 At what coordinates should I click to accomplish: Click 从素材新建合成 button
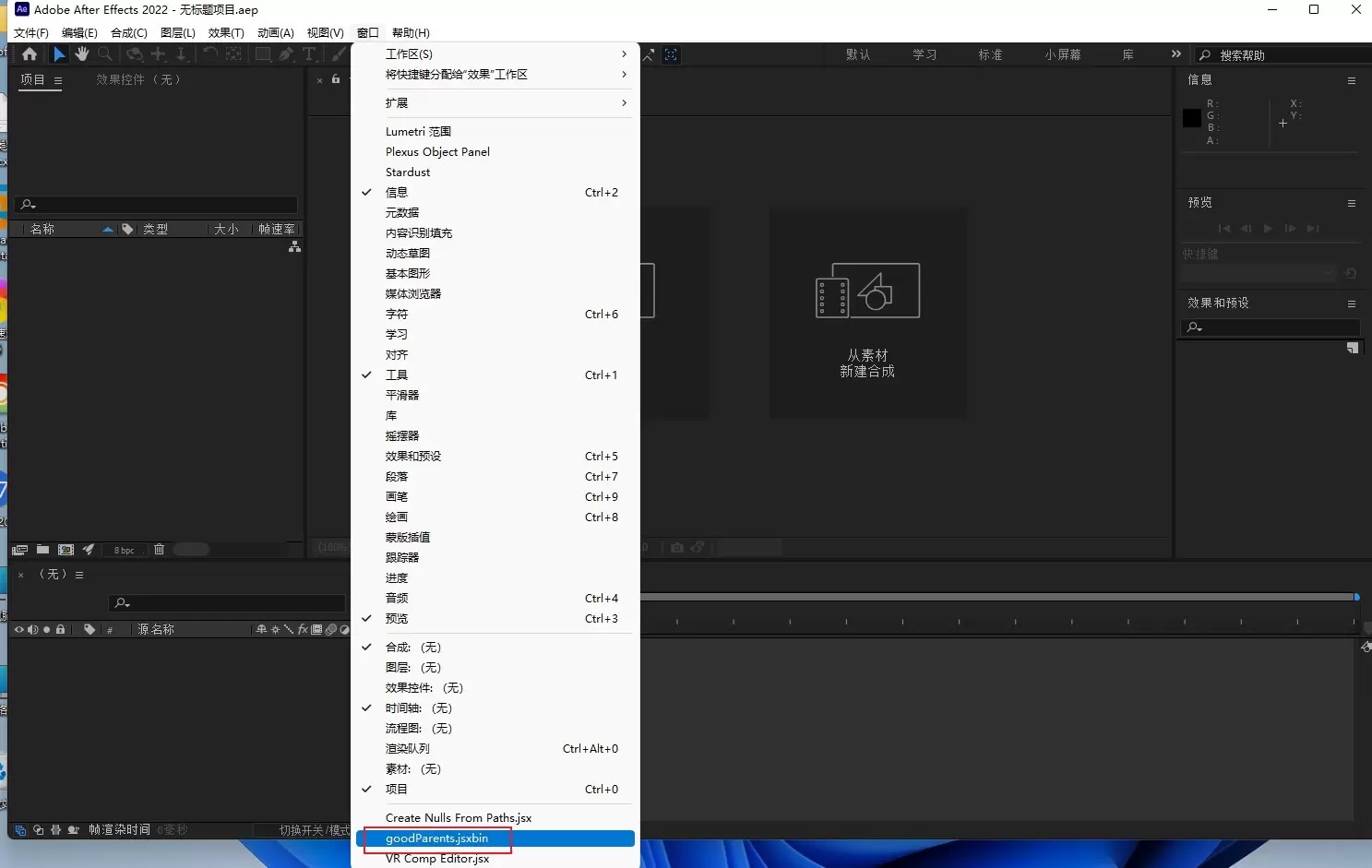[867, 314]
